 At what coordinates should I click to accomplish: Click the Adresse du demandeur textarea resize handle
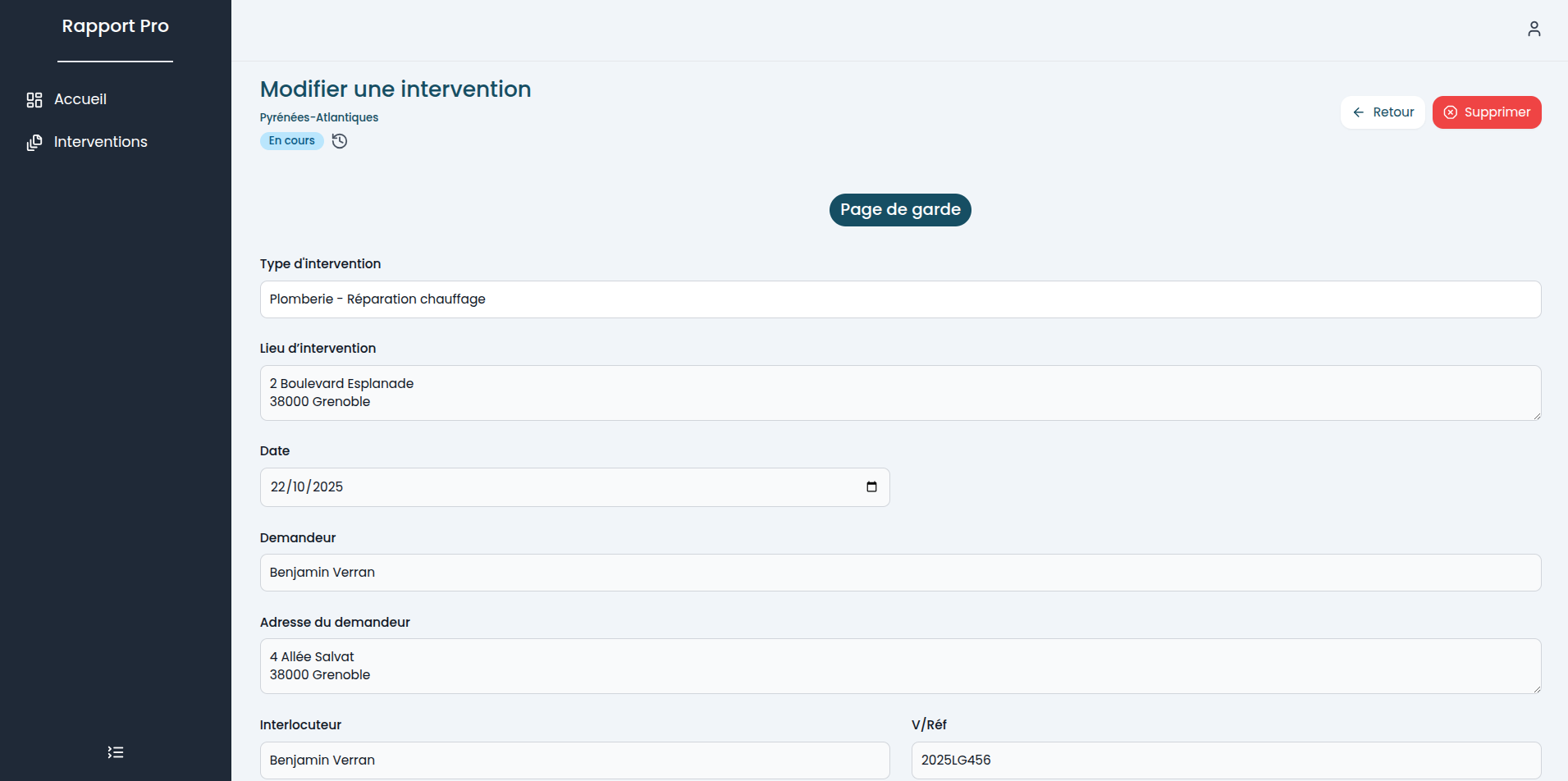[x=1536, y=688]
